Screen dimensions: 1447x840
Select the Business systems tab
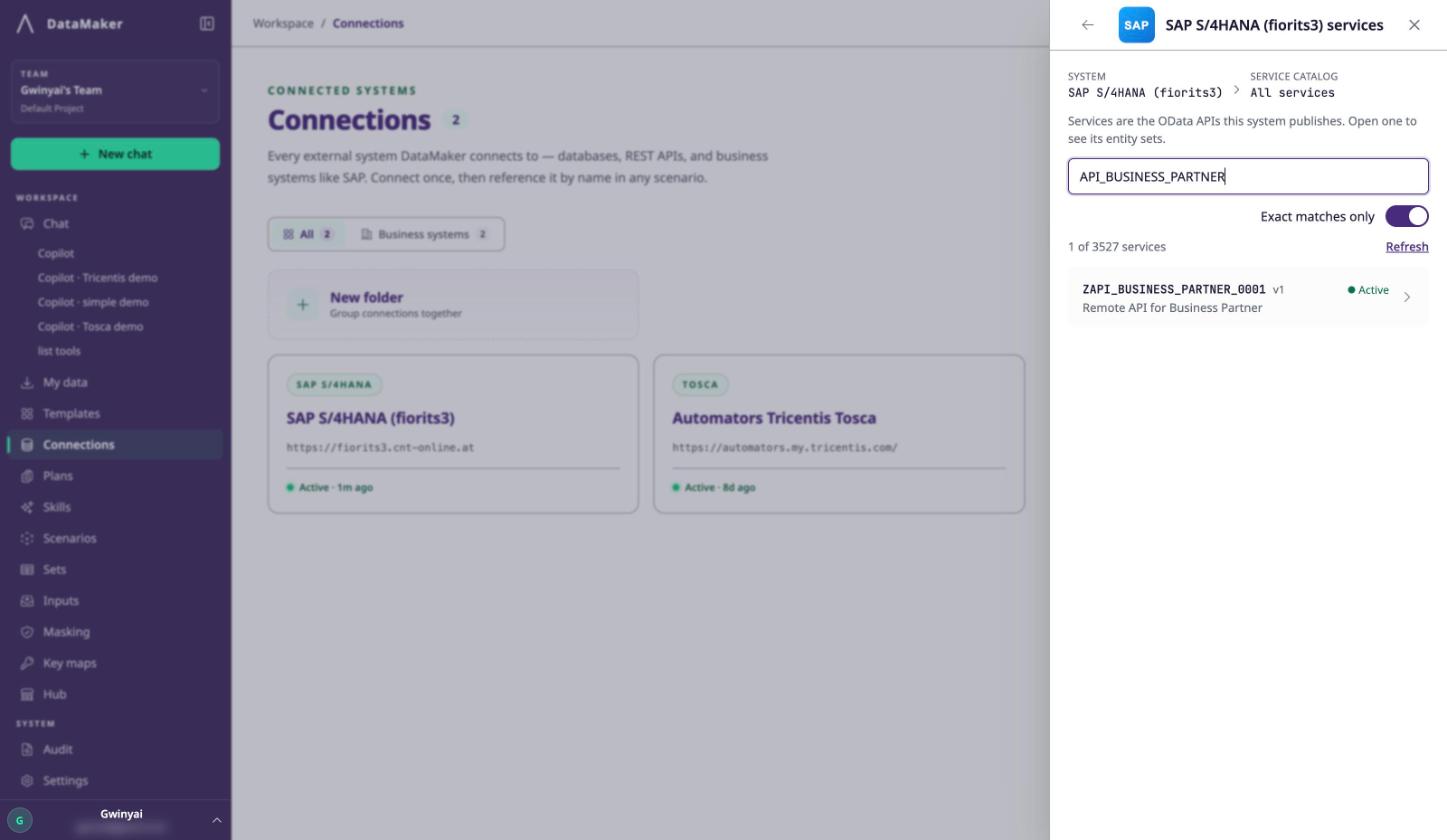[424, 234]
